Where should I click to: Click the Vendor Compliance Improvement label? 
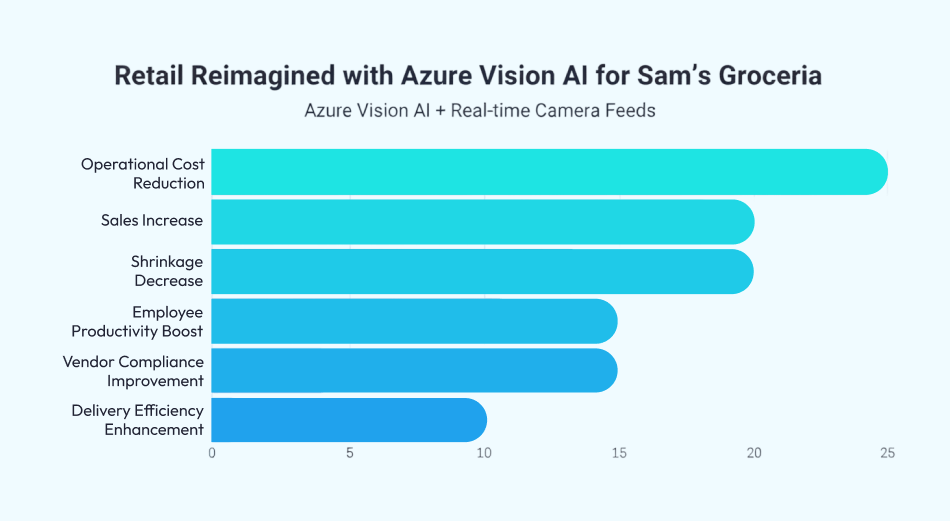tap(133, 371)
